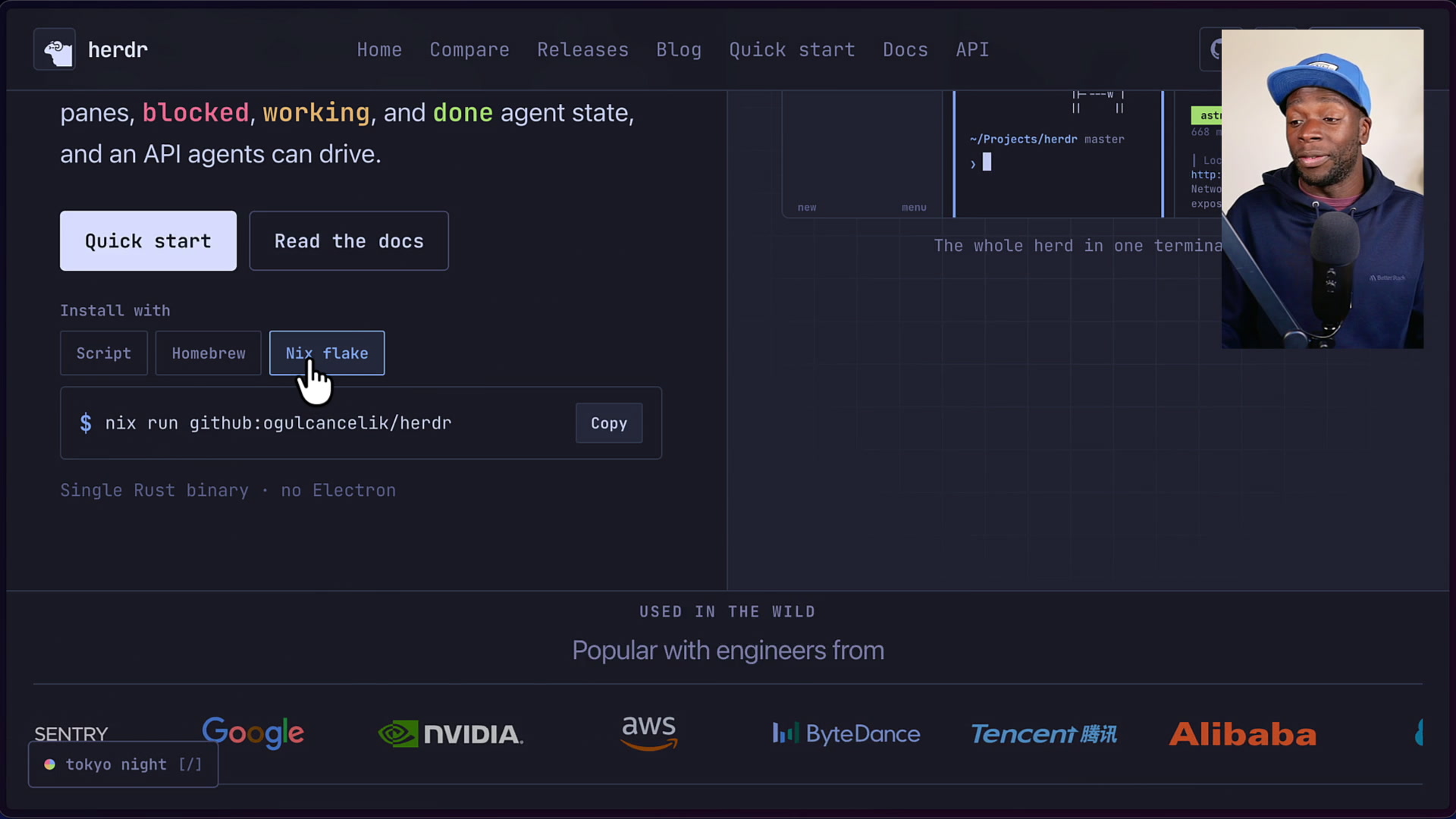Click the ByteDance logo

(846, 733)
